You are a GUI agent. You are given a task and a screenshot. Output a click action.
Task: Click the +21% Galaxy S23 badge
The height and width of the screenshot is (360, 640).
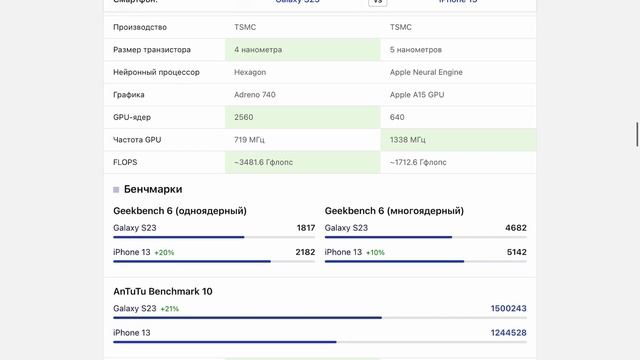pyautogui.click(x=169, y=309)
